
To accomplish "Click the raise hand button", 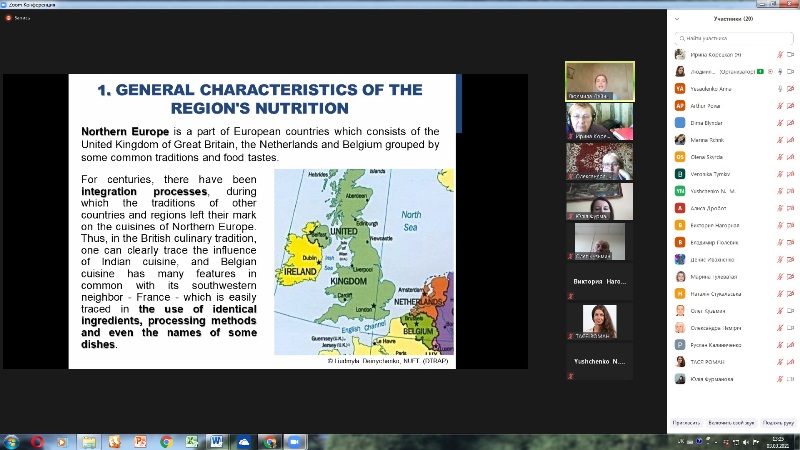I will coord(777,423).
